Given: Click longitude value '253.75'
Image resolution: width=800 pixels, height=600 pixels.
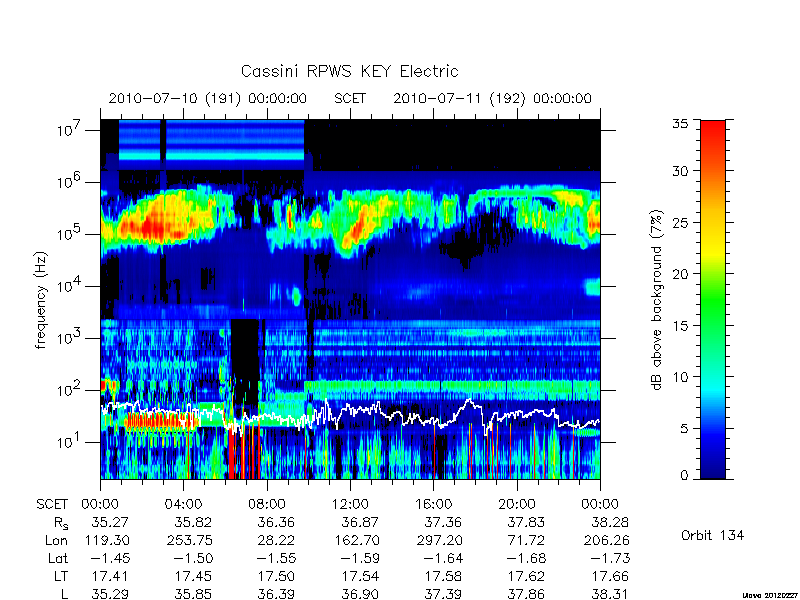Looking at the screenshot, I should pos(189,540).
